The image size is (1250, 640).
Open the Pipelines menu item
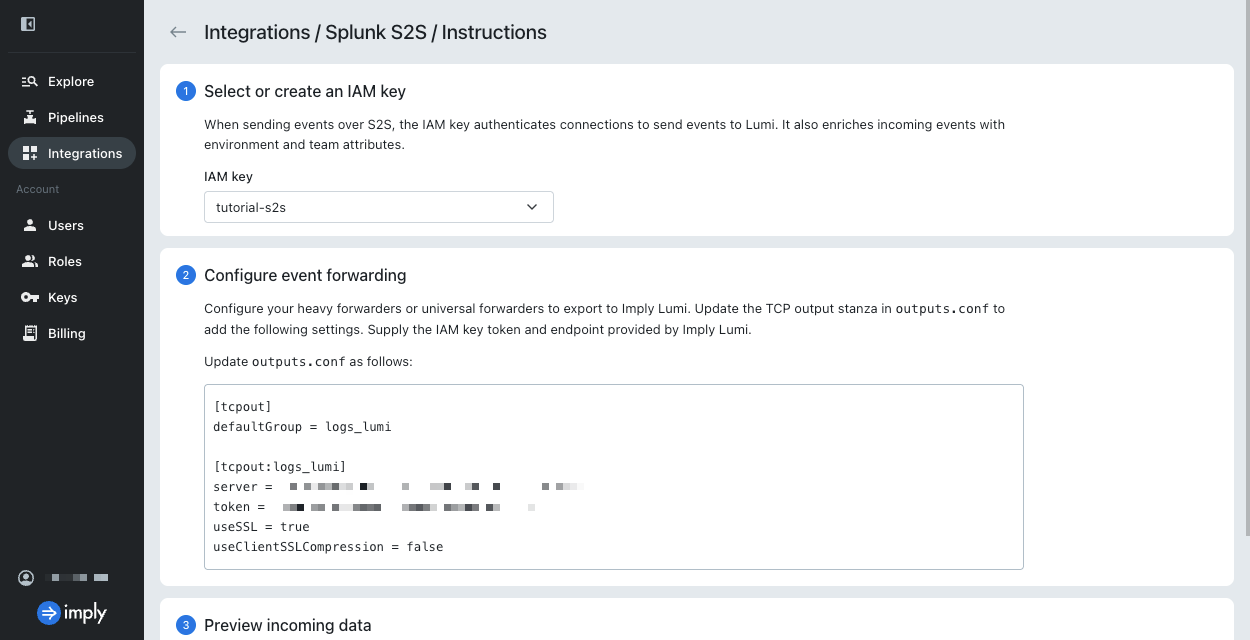point(72,117)
